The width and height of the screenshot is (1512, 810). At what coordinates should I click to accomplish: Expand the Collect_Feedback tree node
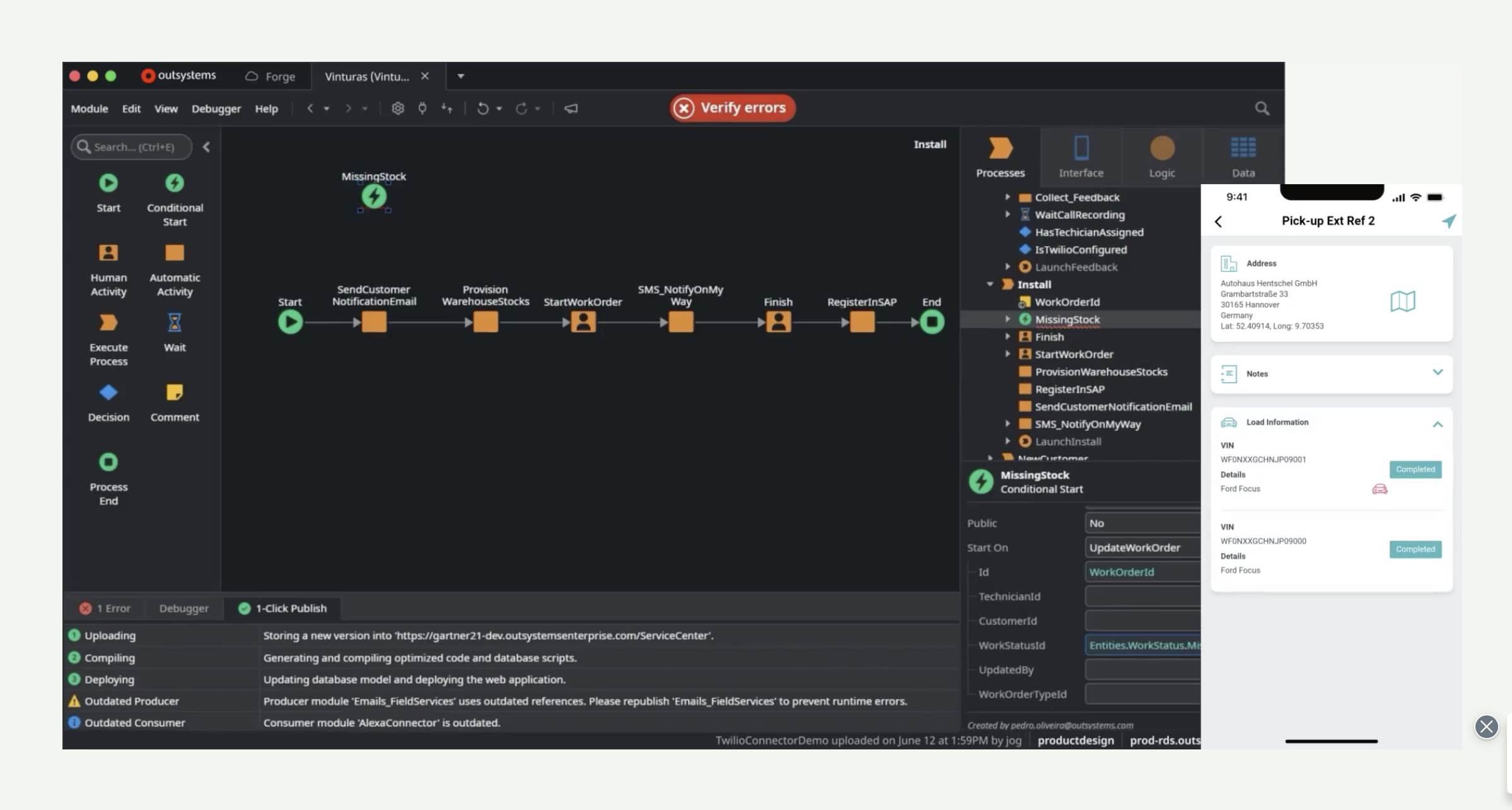(1008, 197)
